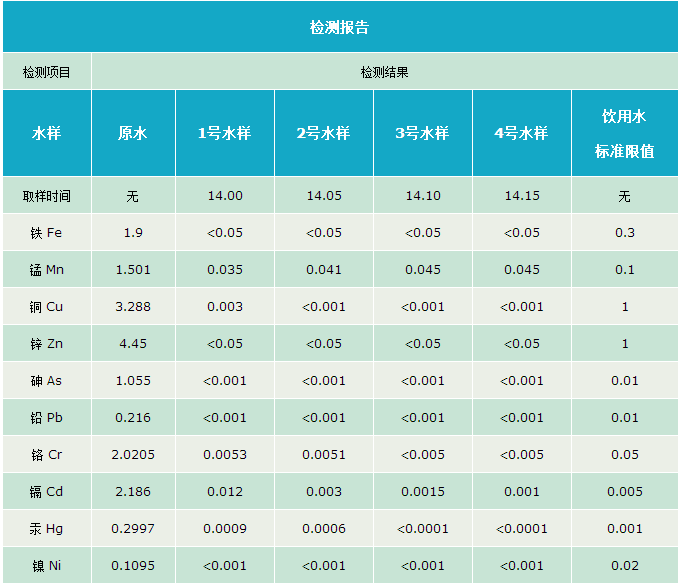The image size is (681, 586).
Task: Click the 检测结果 header cell
Action: [385, 72]
